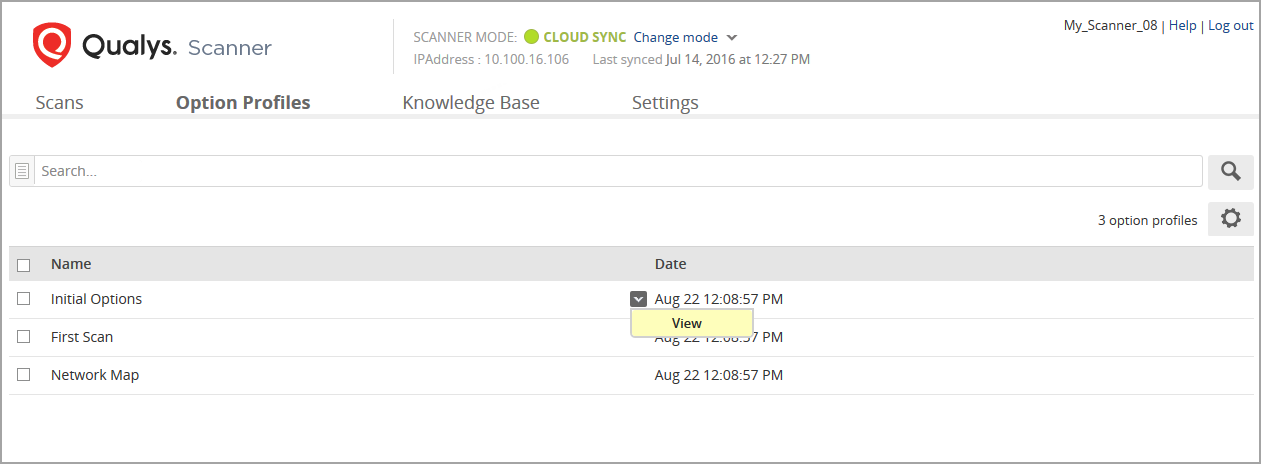Viewport: 1261px width, 464px height.
Task: Click the Initial Options row dropdown arrow
Action: pyautogui.click(x=638, y=299)
